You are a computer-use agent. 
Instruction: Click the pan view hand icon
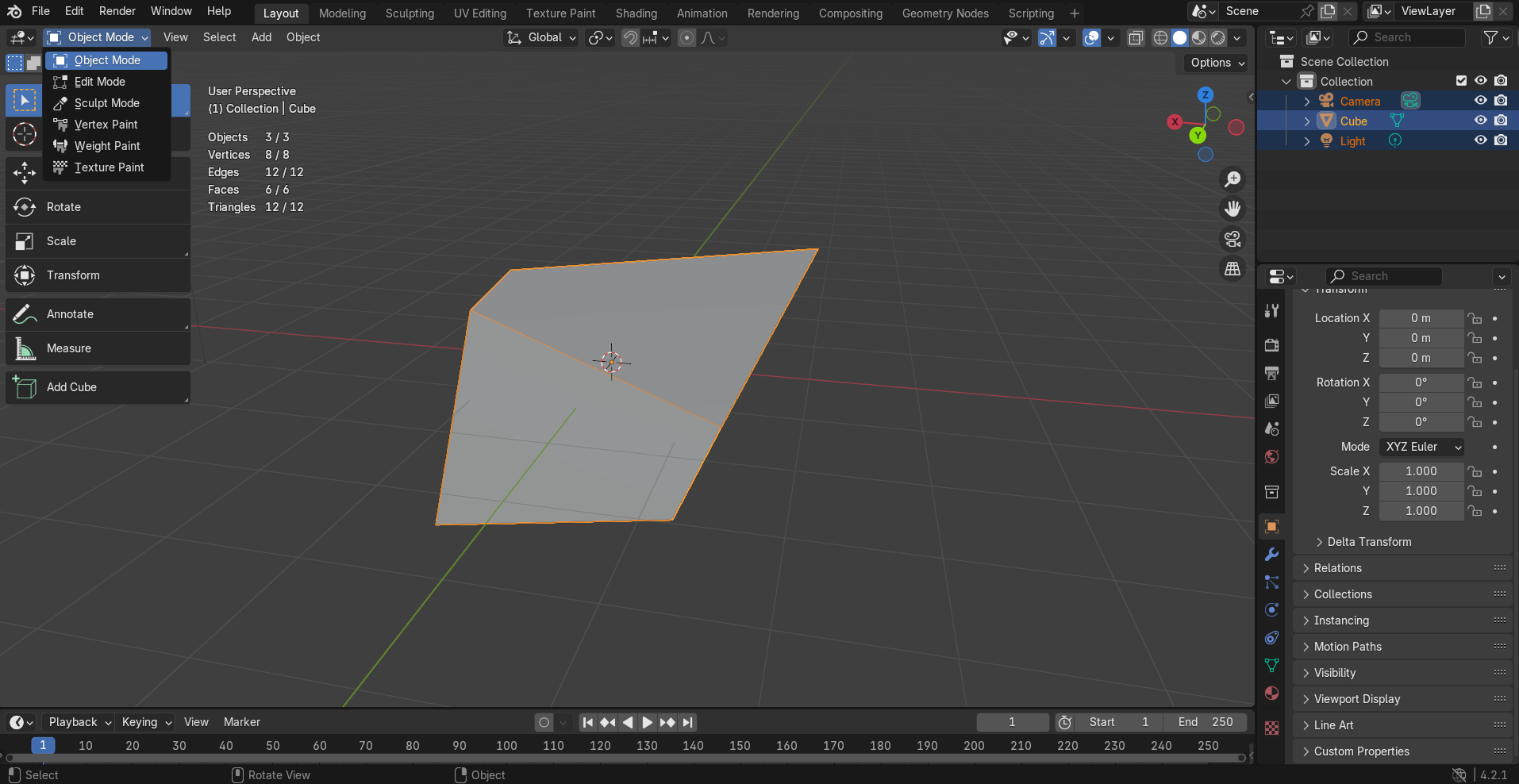pyautogui.click(x=1233, y=209)
